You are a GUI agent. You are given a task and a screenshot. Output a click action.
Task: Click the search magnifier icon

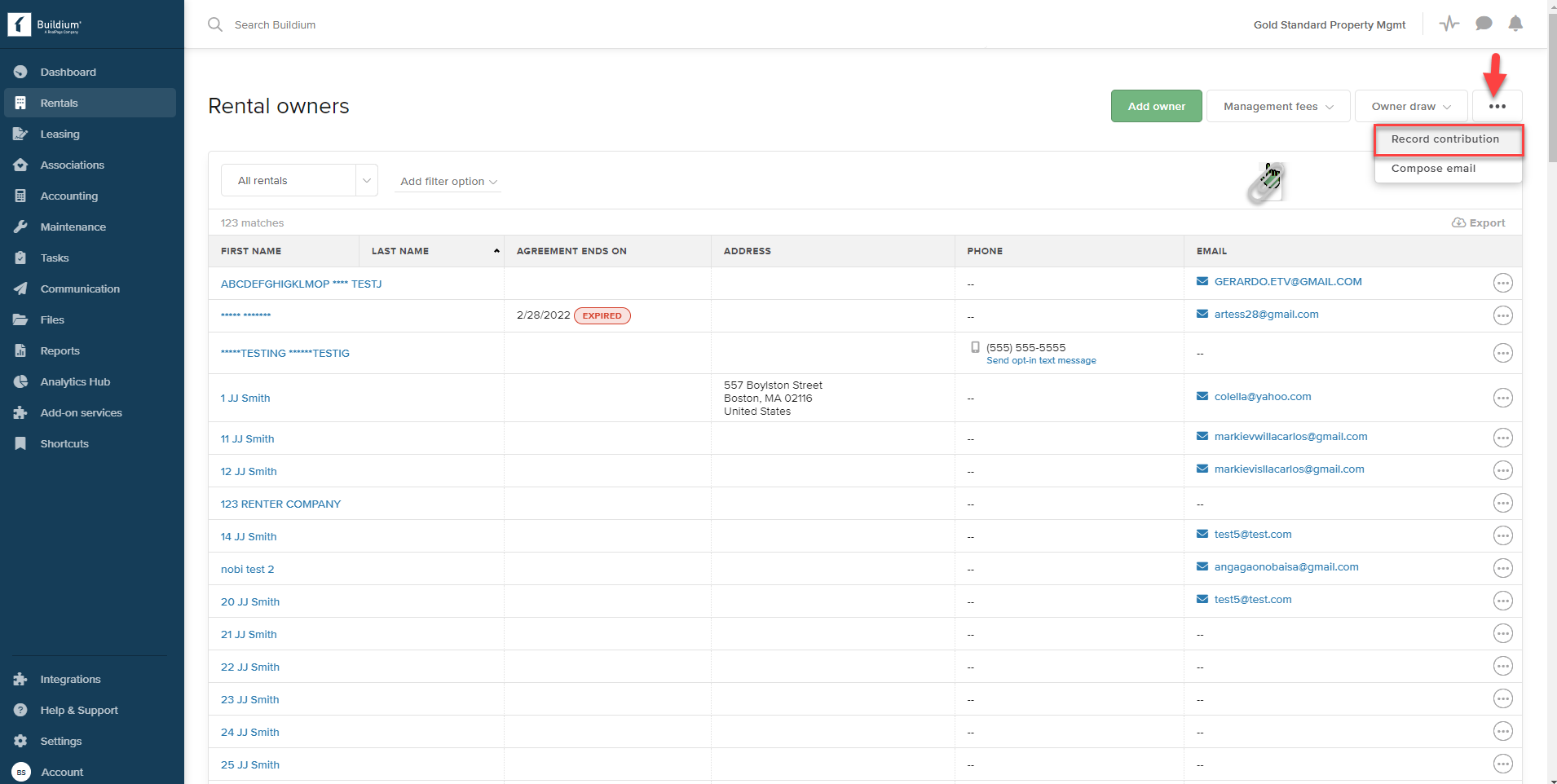[x=215, y=24]
